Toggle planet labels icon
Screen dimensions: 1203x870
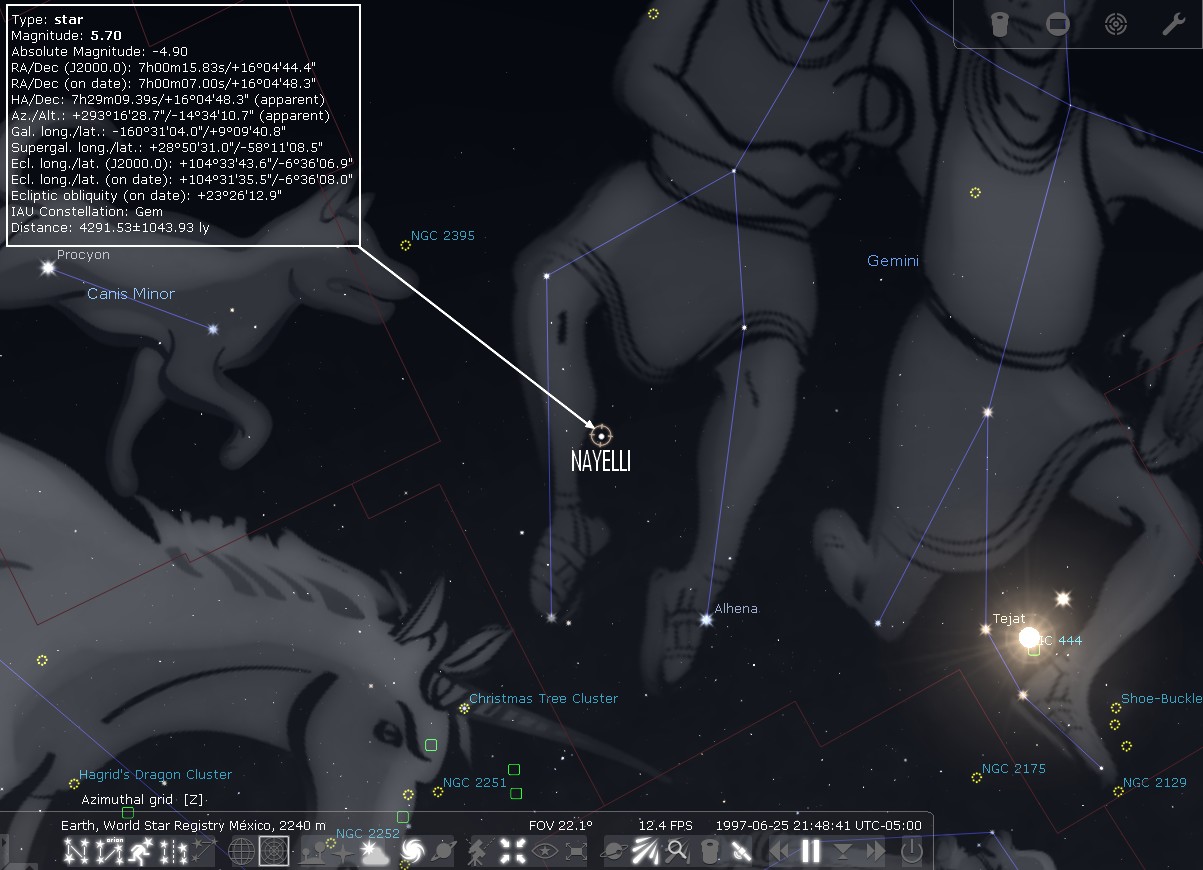444,851
